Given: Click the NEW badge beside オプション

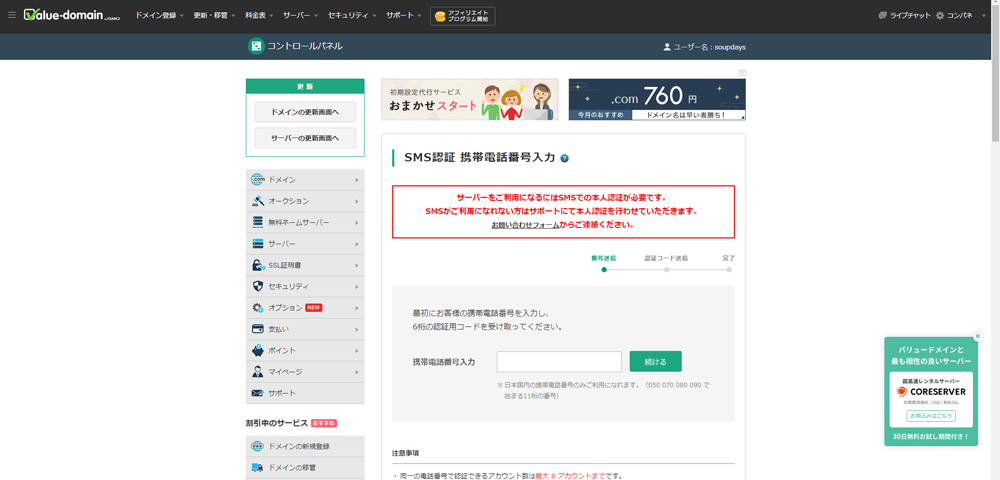Looking at the screenshot, I should click(x=313, y=308).
